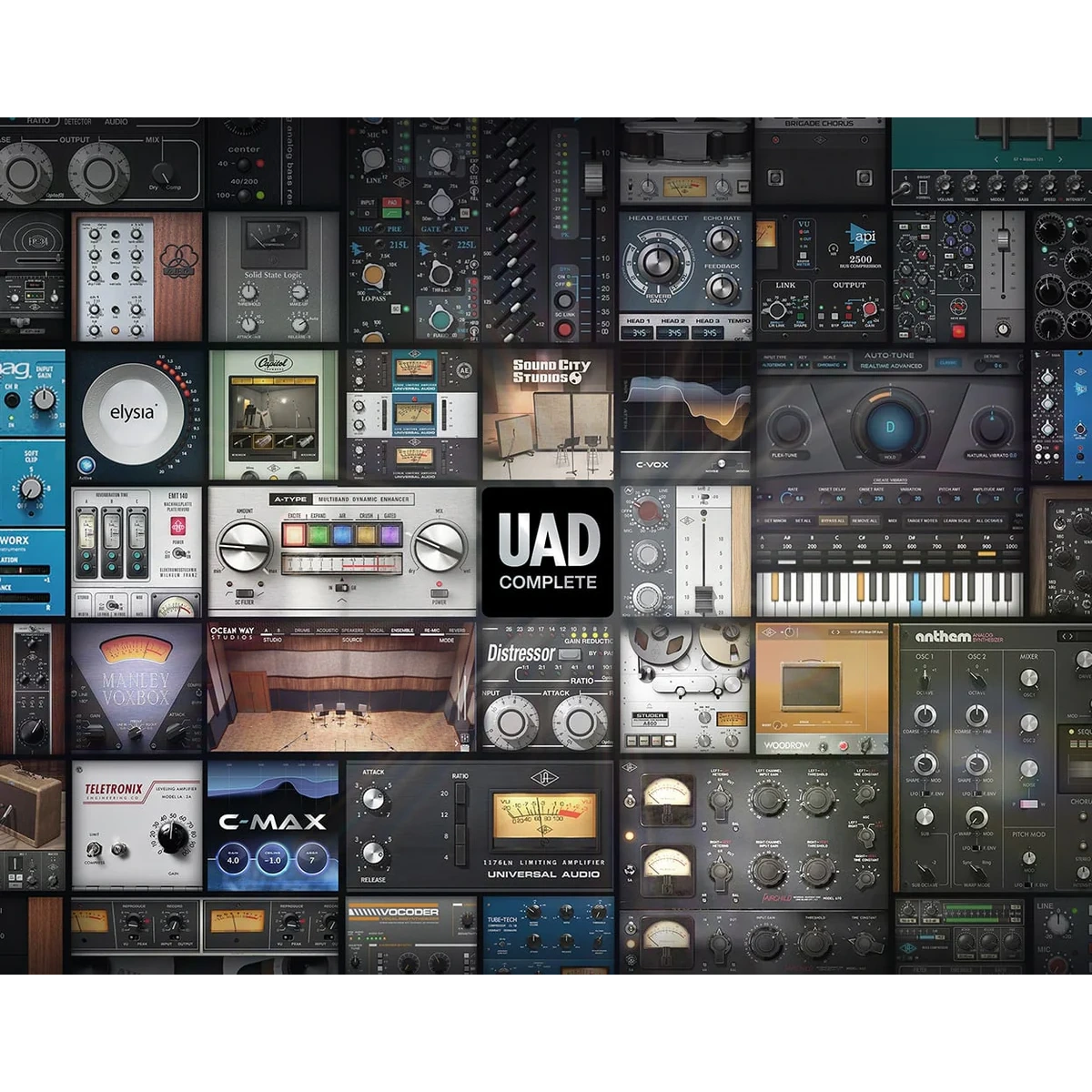This screenshot has height=1092, width=1092.
Task: Switch to the Ocean Way Drums tab
Action: coord(302,630)
